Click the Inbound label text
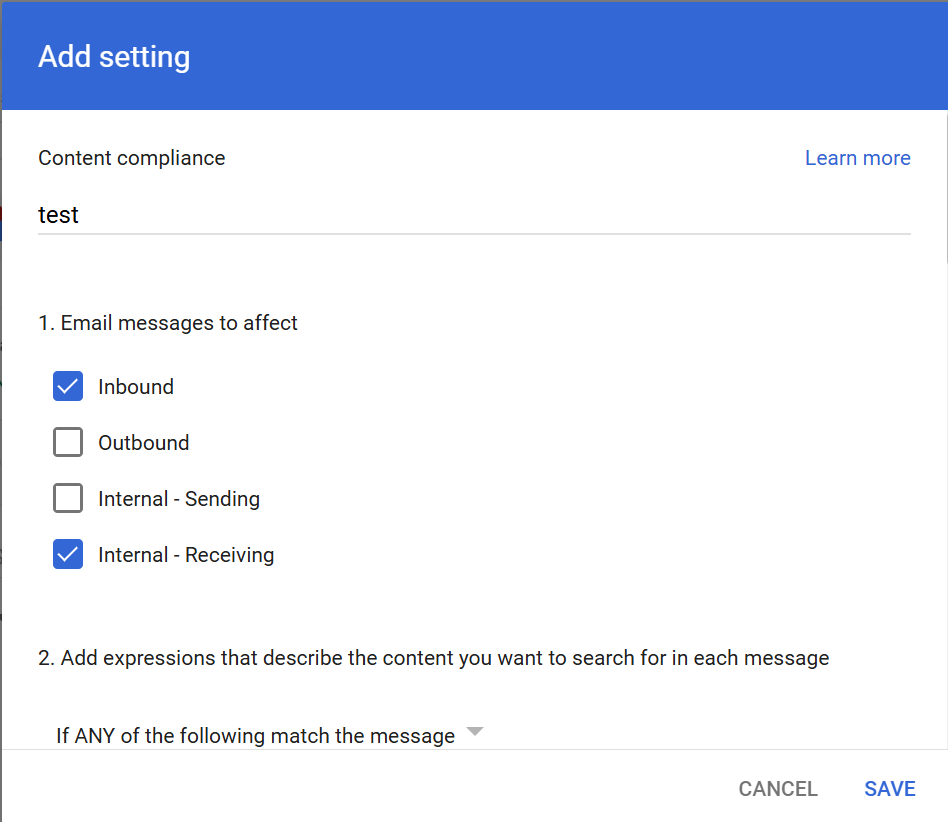The height and width of the screenshot is (822, 948). [x=136, y=387]
